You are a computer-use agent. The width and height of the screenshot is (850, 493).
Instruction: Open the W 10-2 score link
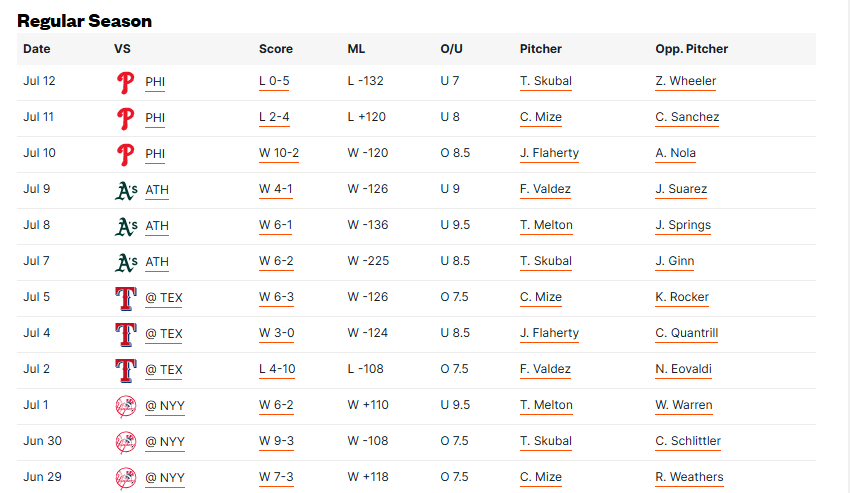click(279, 153)
